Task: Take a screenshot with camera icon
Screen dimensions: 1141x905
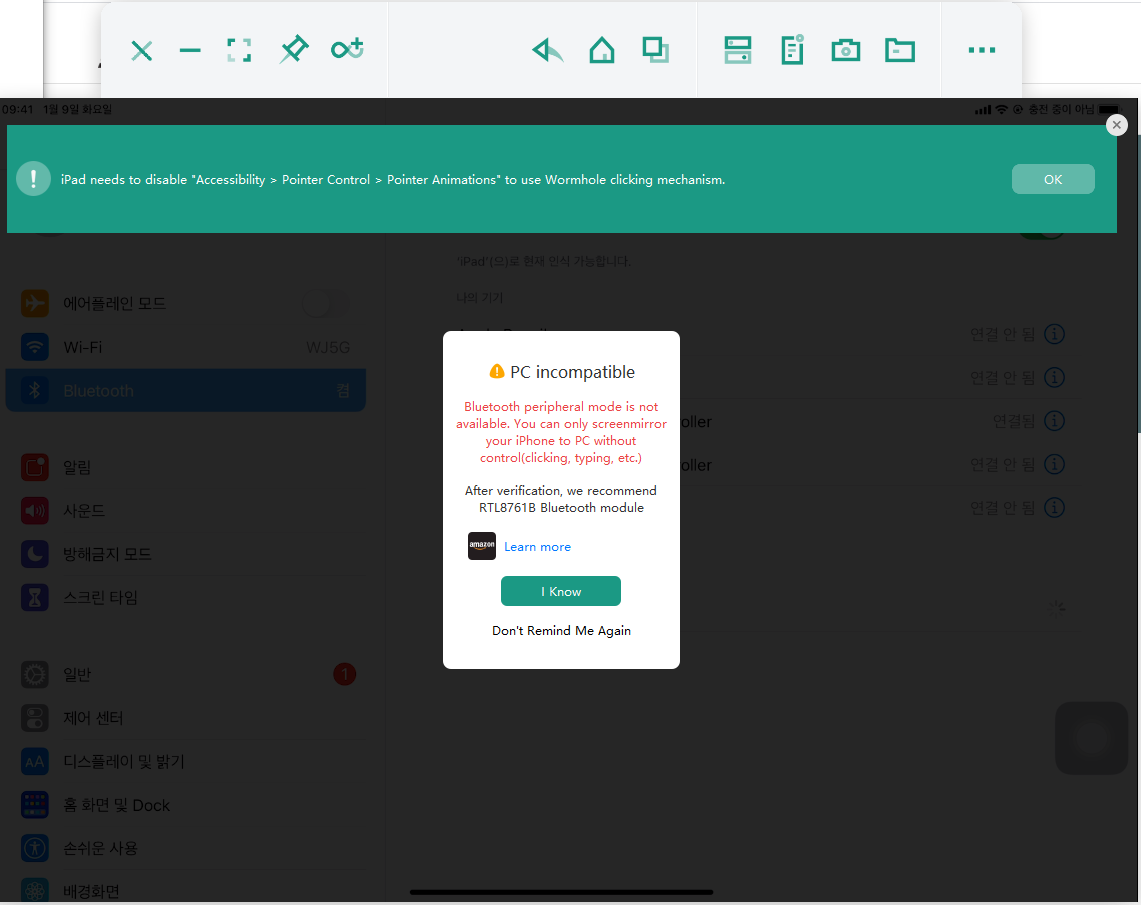Action: [x=846, y=50]
